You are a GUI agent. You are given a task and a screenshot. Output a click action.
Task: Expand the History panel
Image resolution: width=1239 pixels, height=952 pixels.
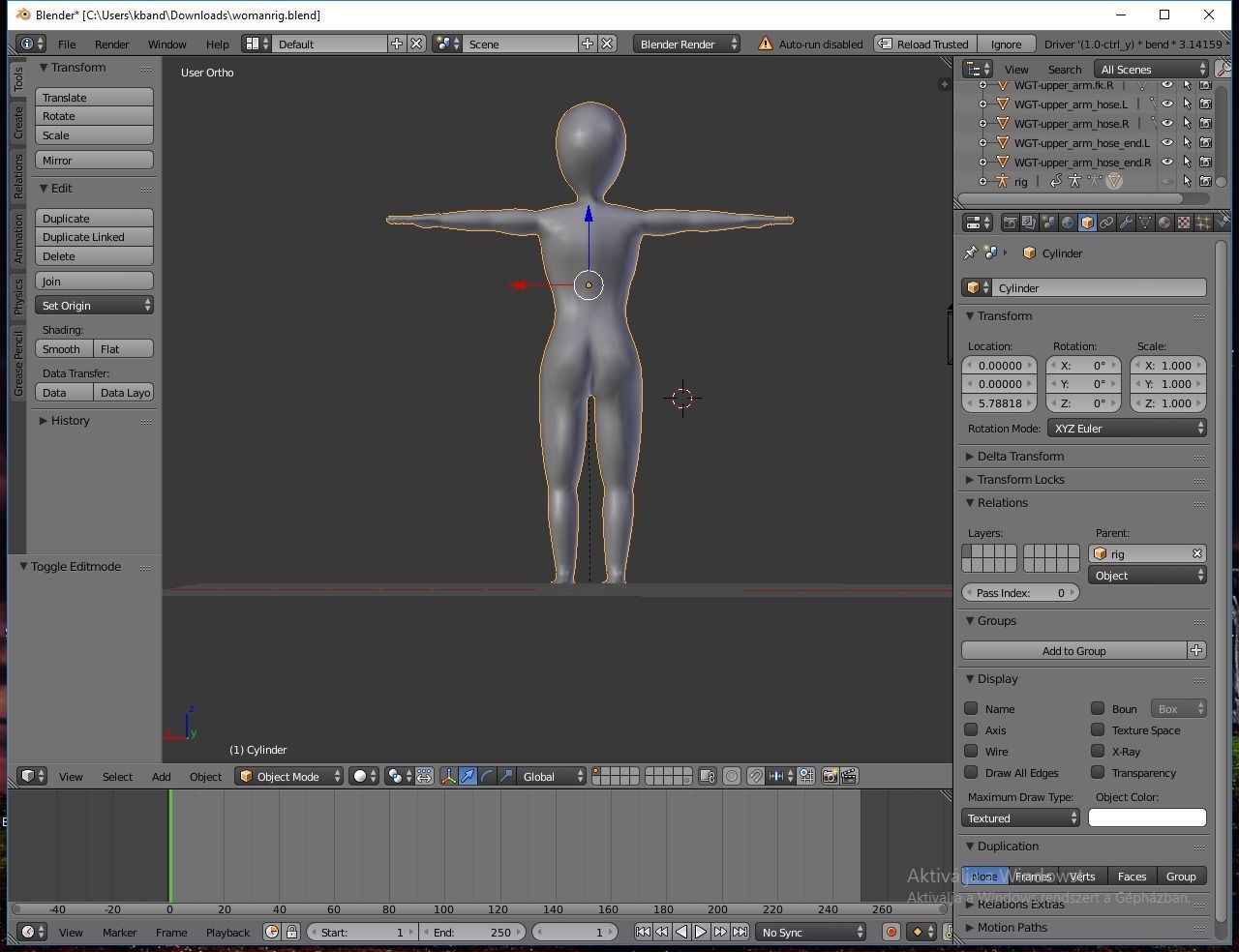pos(70,420)
